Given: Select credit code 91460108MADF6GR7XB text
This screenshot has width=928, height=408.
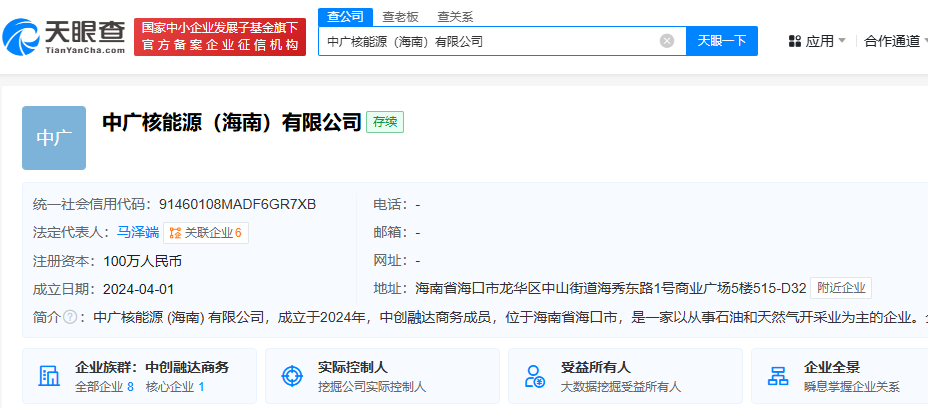Looking at the screenshot, I should click(237, 204).
